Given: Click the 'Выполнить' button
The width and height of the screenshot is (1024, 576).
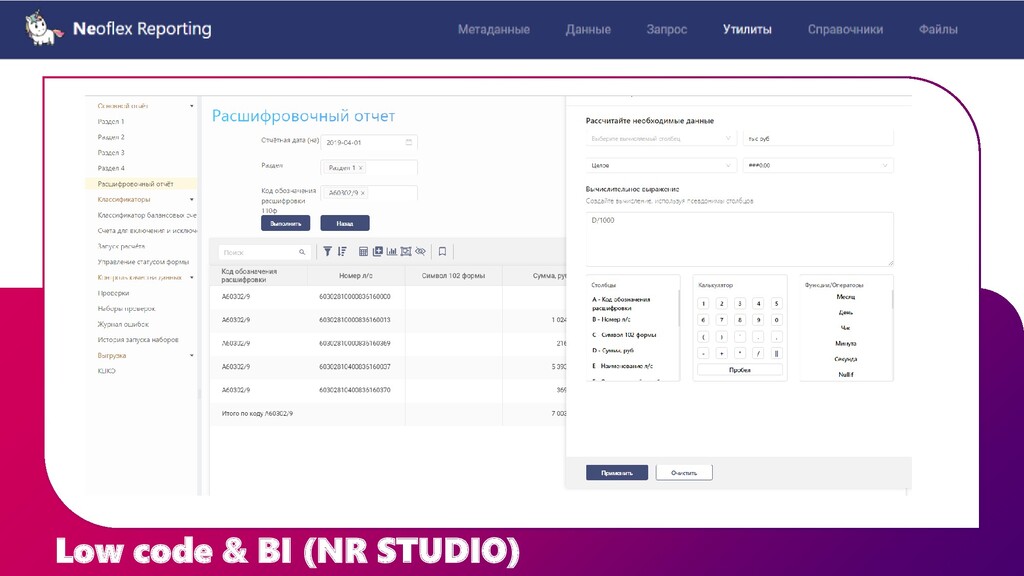Looking at the screenshot, I should tap(285, 223).
